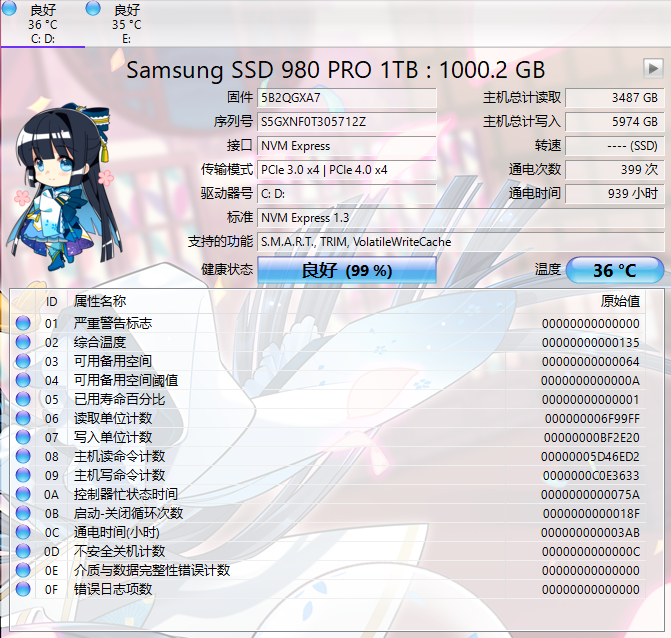Select attribute name 已用寿命百分比
Viewport: 671px width, 638px height.
click(x=119, y=399)
